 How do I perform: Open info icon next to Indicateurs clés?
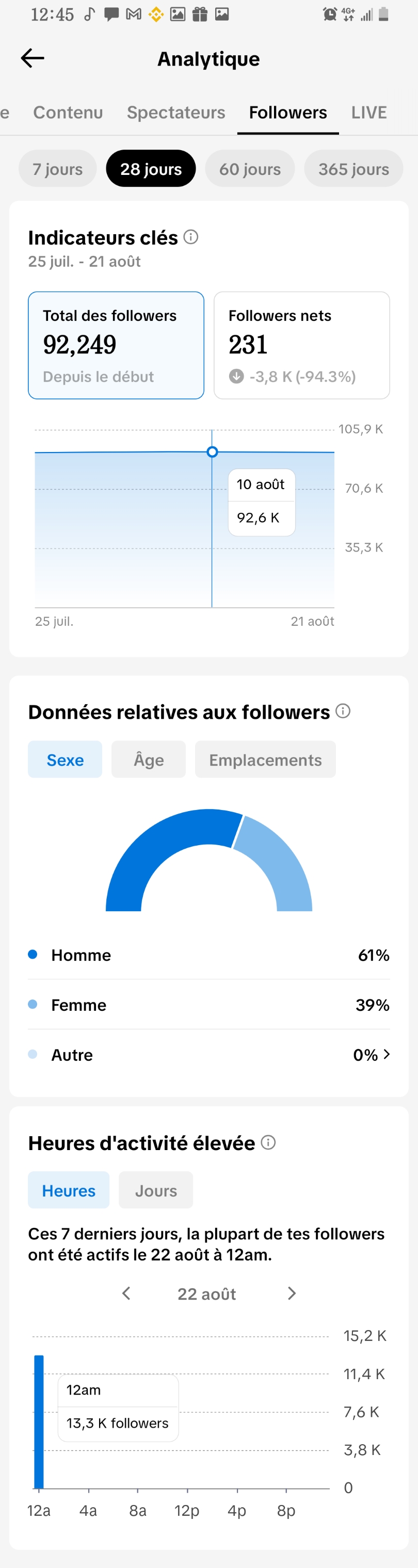(191, 237)
